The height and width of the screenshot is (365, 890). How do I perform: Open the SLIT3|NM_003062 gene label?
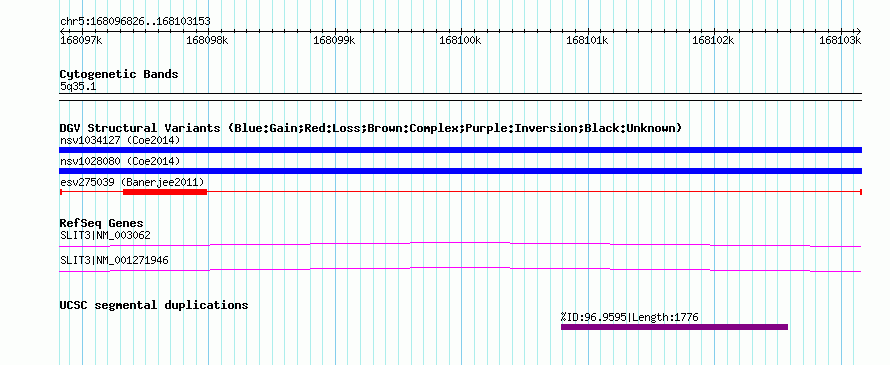coord(105,235)
